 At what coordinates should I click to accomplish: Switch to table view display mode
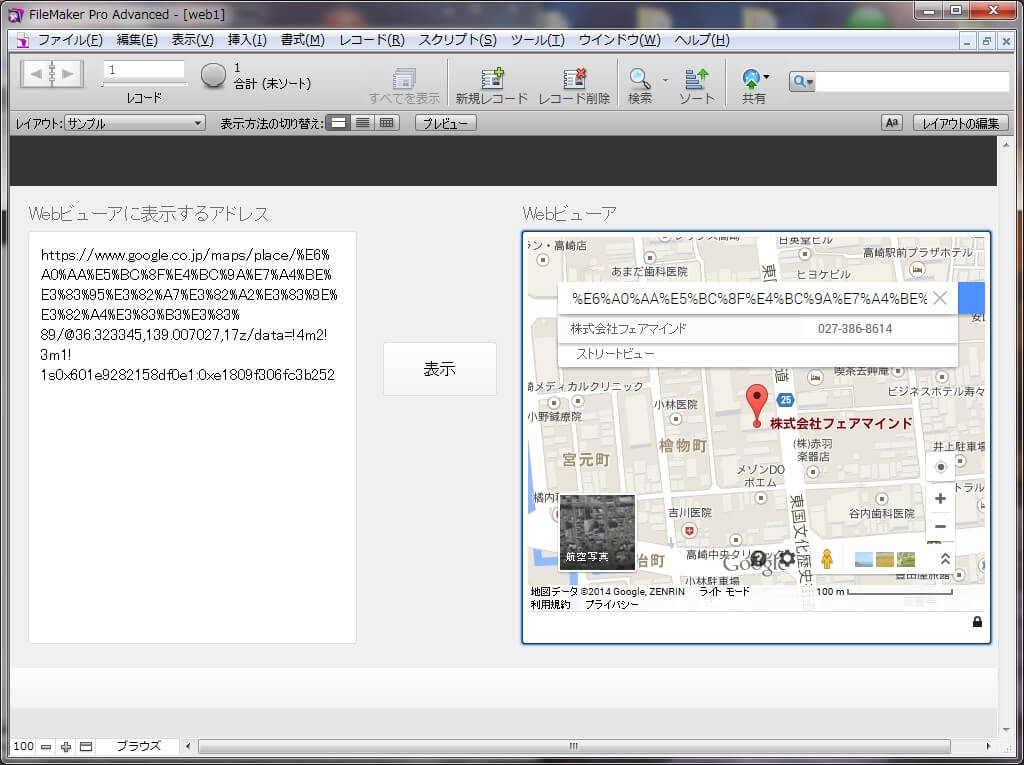tap(387, 123)
